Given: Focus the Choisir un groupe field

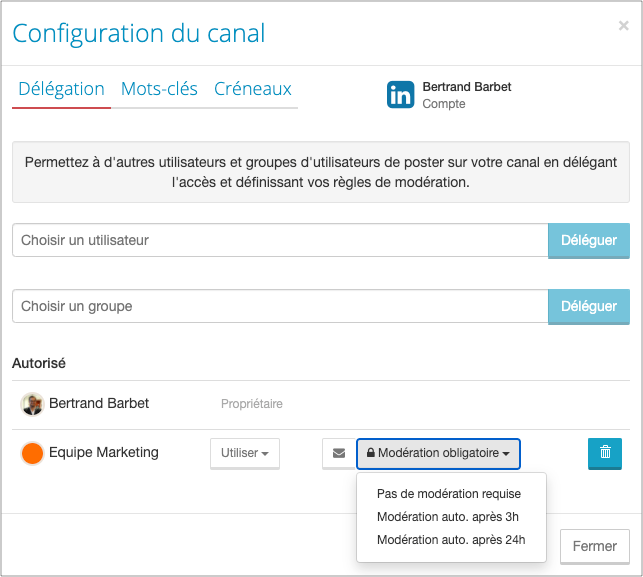Looking at the screenshot, I should [280, 306].
